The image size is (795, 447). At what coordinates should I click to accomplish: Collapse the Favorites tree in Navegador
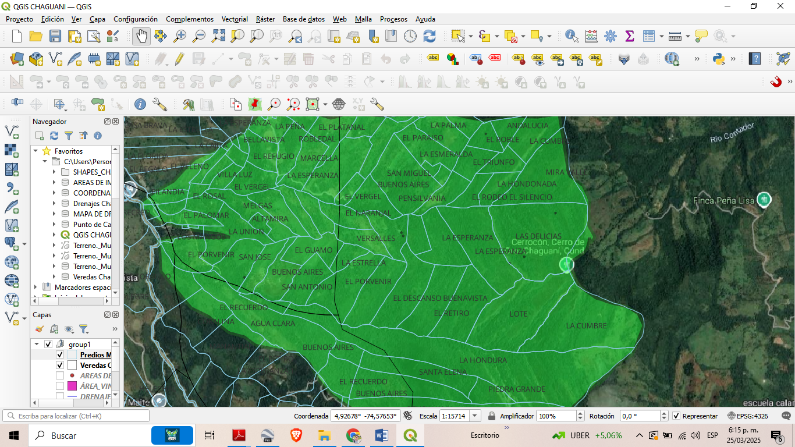click(34, 151)
